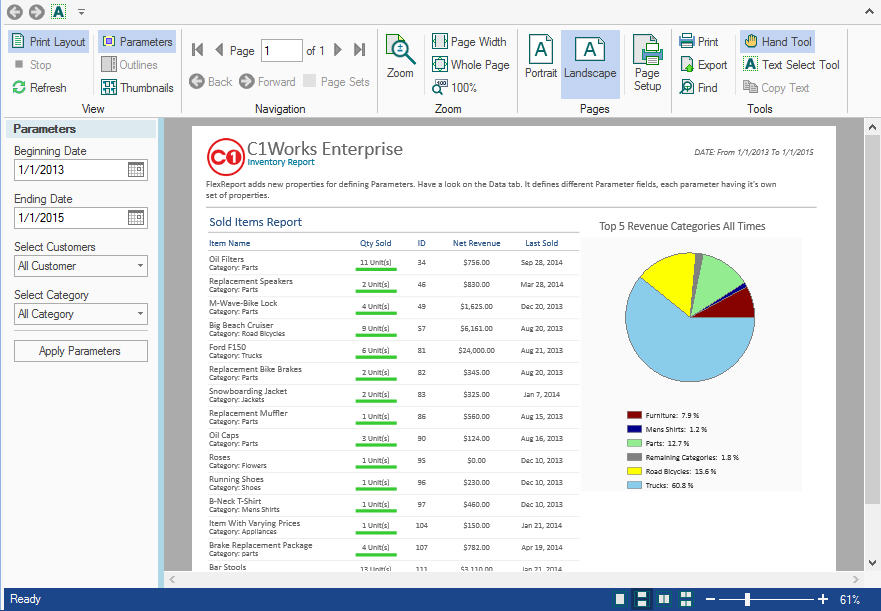Click the Refresh icon in View group
Viewport: 881px width, 611px height.
click(19, 88)
